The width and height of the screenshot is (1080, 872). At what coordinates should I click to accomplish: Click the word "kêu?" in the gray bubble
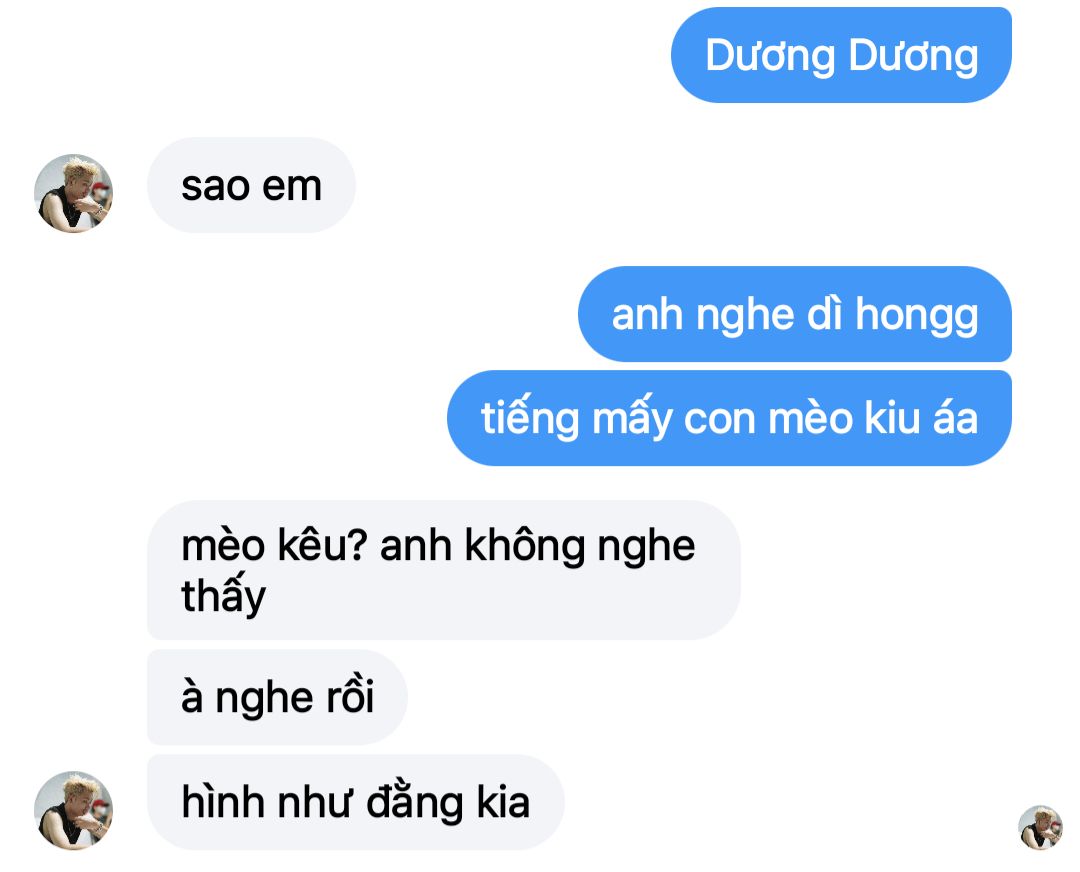tap(322, 545)
